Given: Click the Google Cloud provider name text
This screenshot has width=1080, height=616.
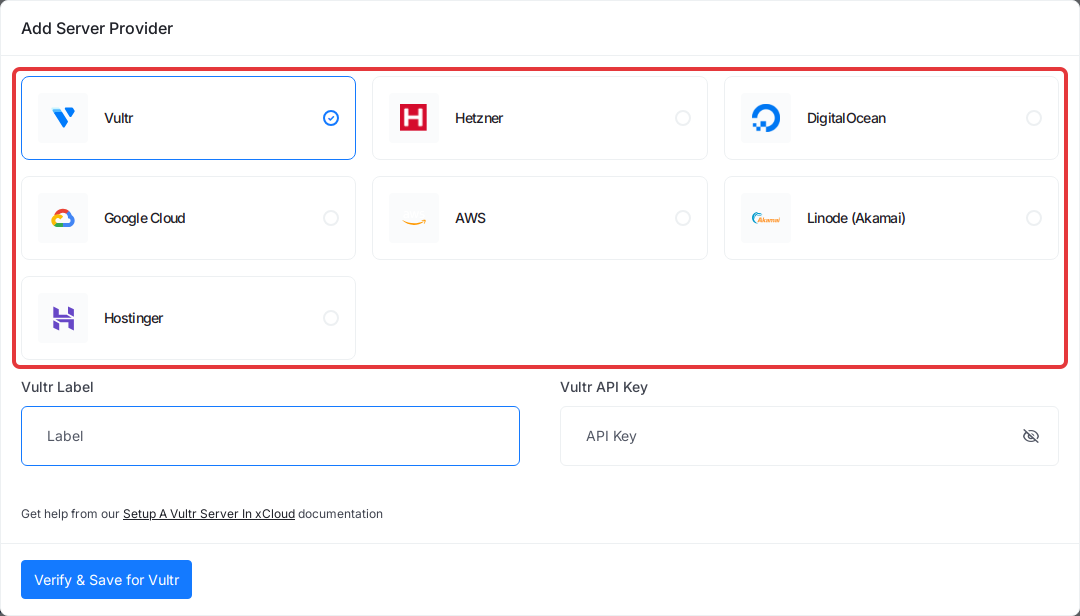Looking at the screenshot, I should pos(145,218).
